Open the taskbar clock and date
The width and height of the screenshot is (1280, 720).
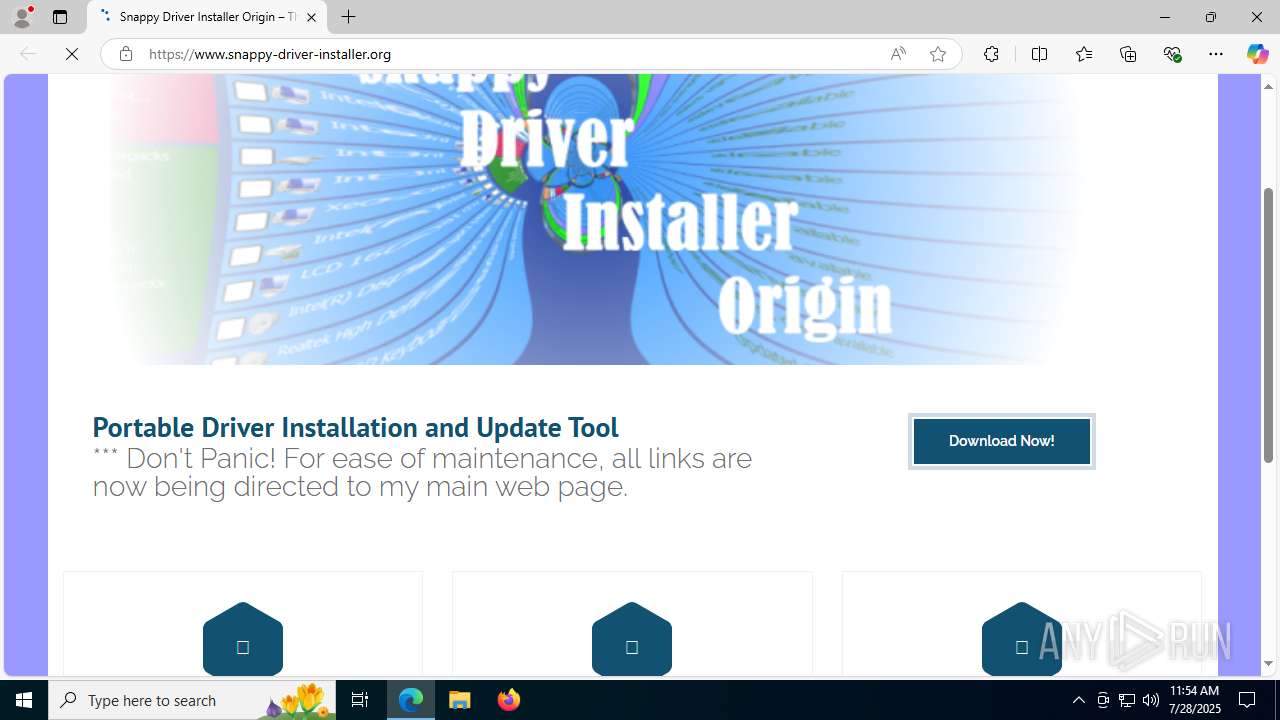coord(1194,700)
